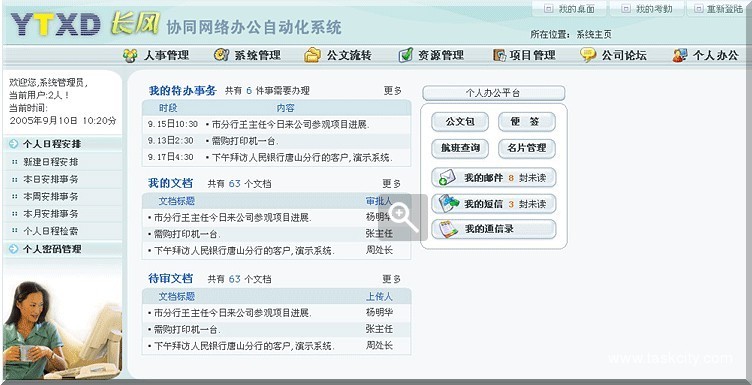
Task: Click the small icon beside 我的考勤
Action: point(626,9)
